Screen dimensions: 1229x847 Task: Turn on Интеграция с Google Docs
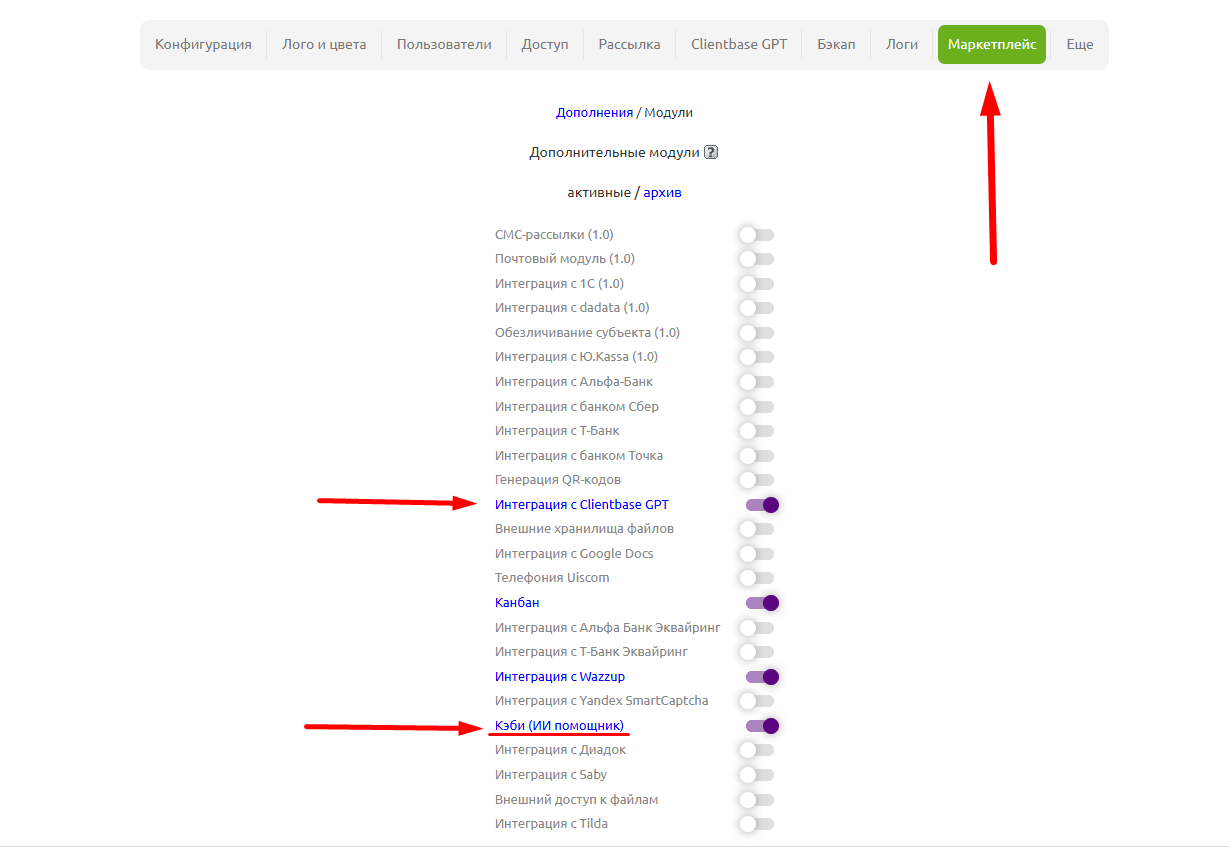(757, 554)
